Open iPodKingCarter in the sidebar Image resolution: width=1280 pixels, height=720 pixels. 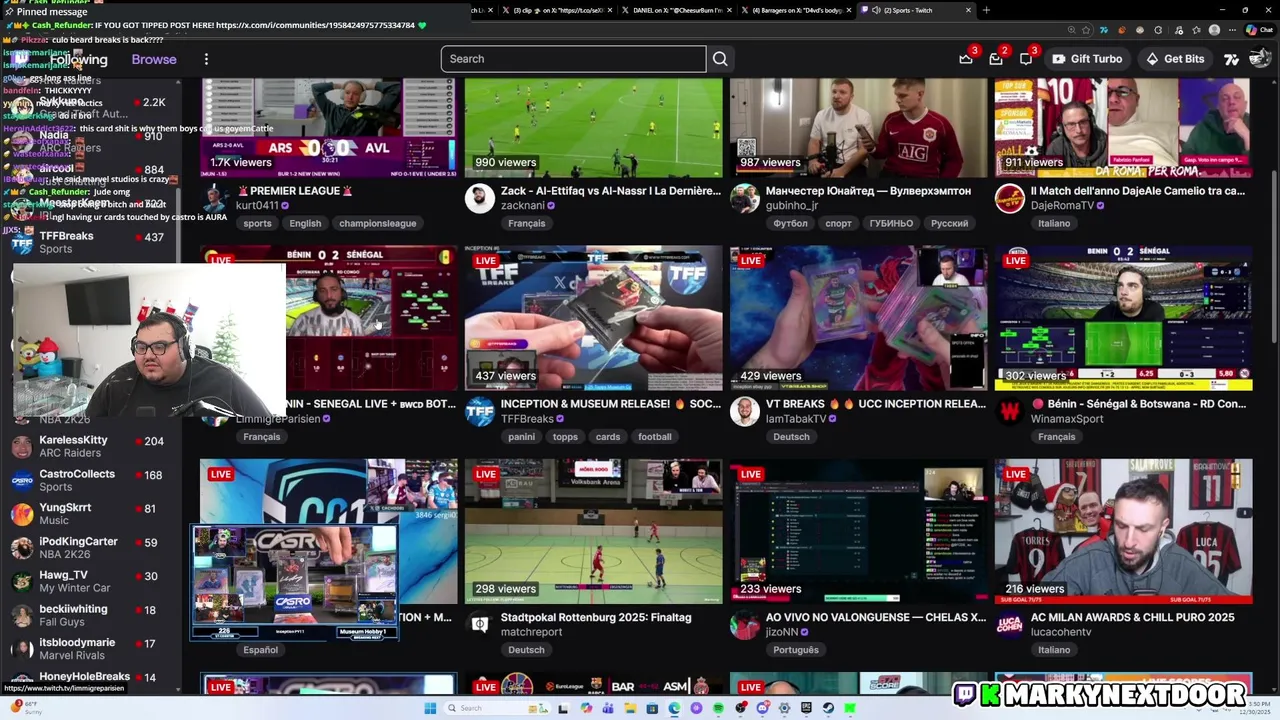[x=90, y=548]
